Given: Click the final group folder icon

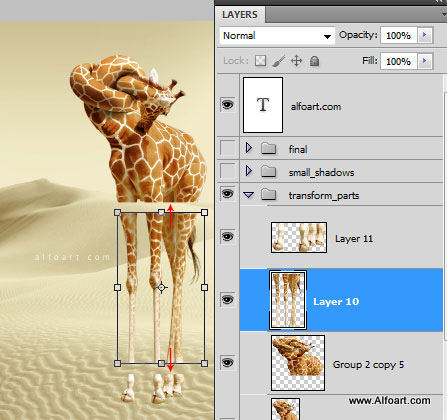Looking at the screenshot, I should click(x=268, y=149).
